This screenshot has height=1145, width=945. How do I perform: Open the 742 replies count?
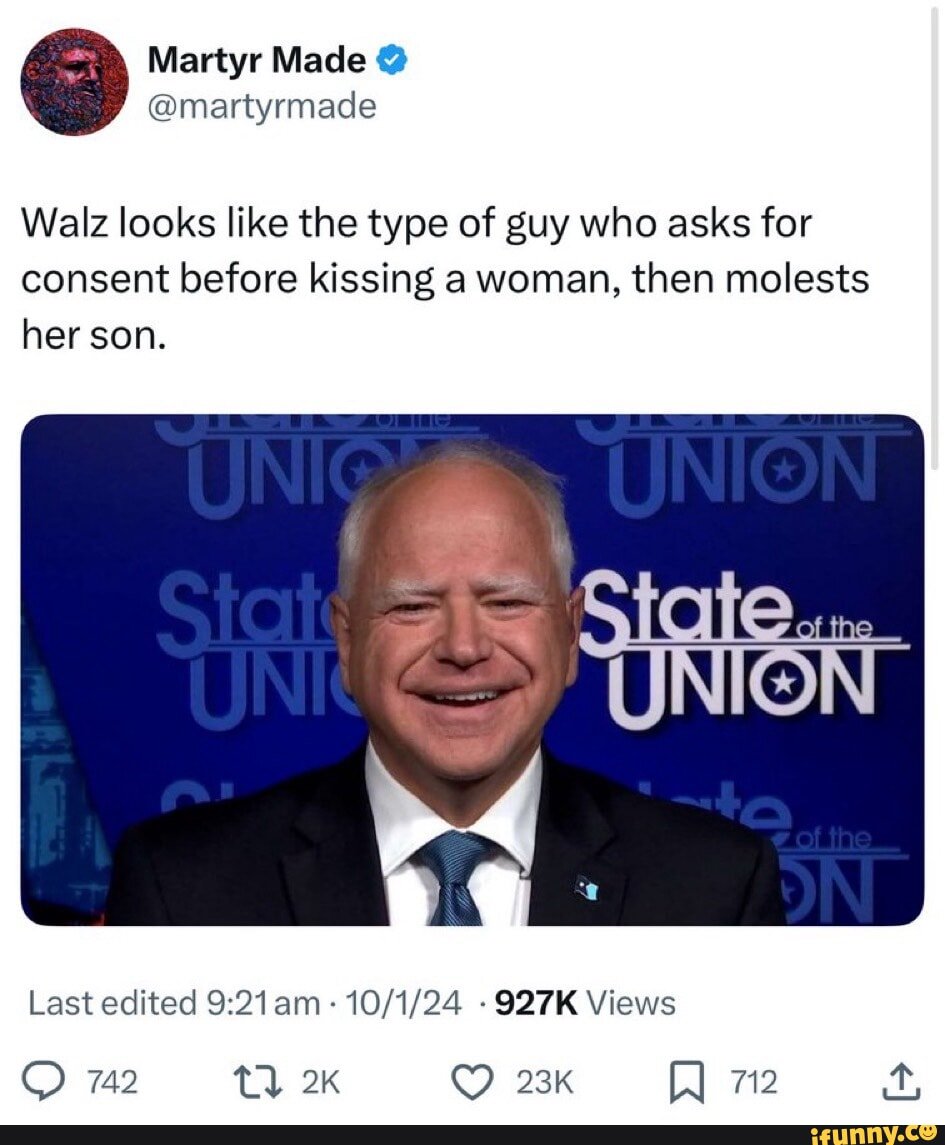tap(112, 1082)
